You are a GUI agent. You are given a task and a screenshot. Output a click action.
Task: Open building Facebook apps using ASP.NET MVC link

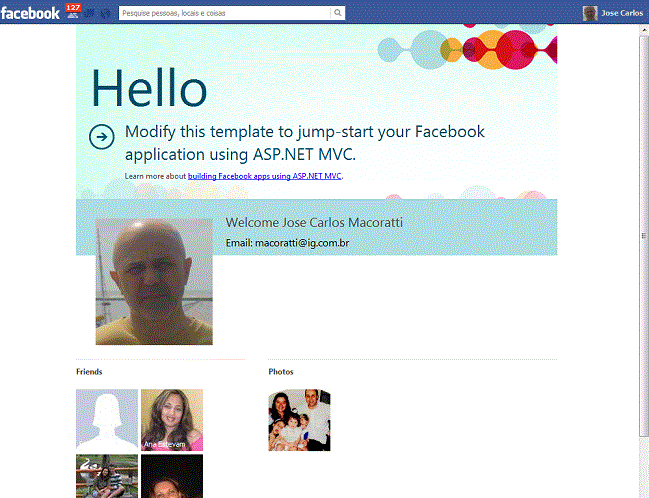pyautogui.click(x=264, y=176)
